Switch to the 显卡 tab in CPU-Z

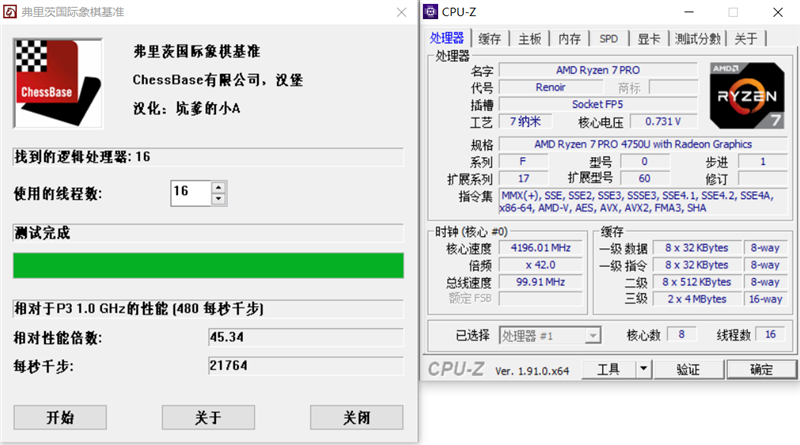click(x=649, y=39)
